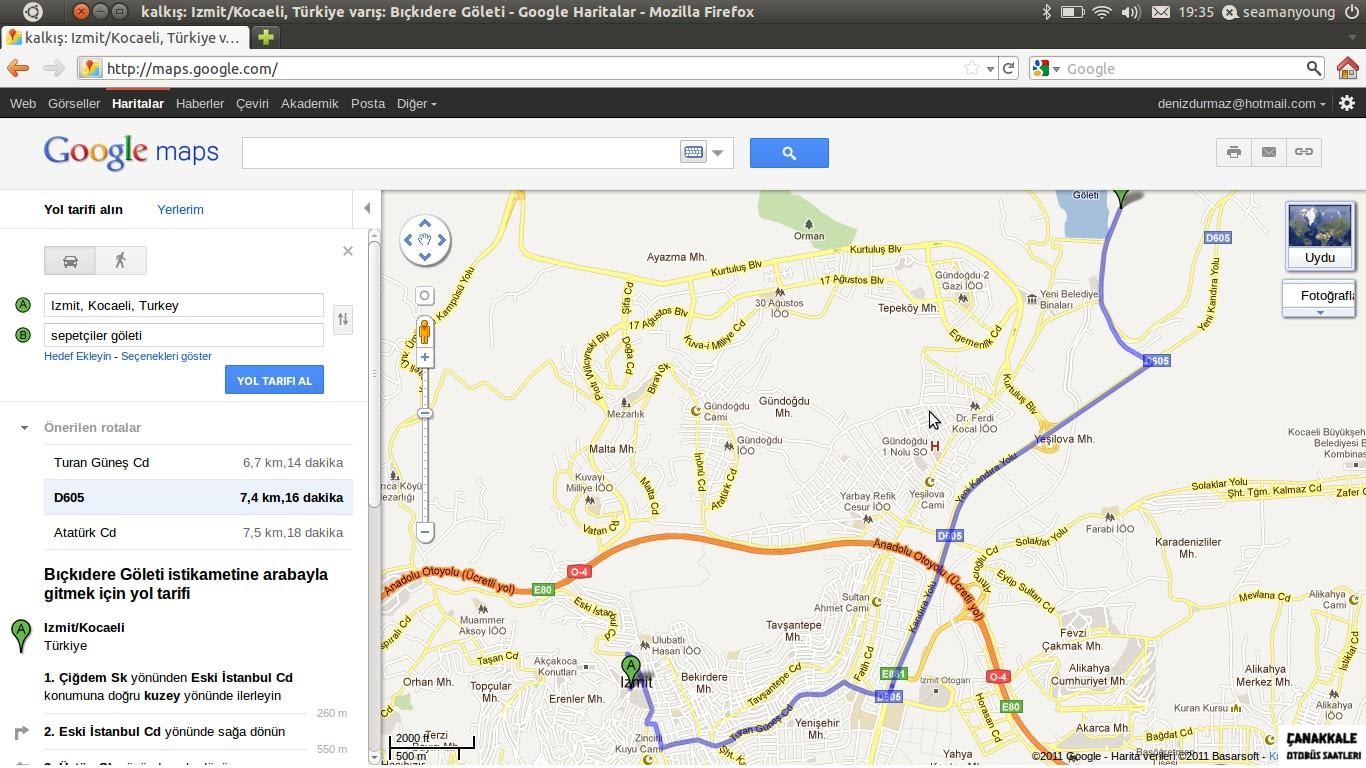Screen dimensions: 1366x768
Task: Reload the page with the refresh icon
Action: click(1009, 68)
